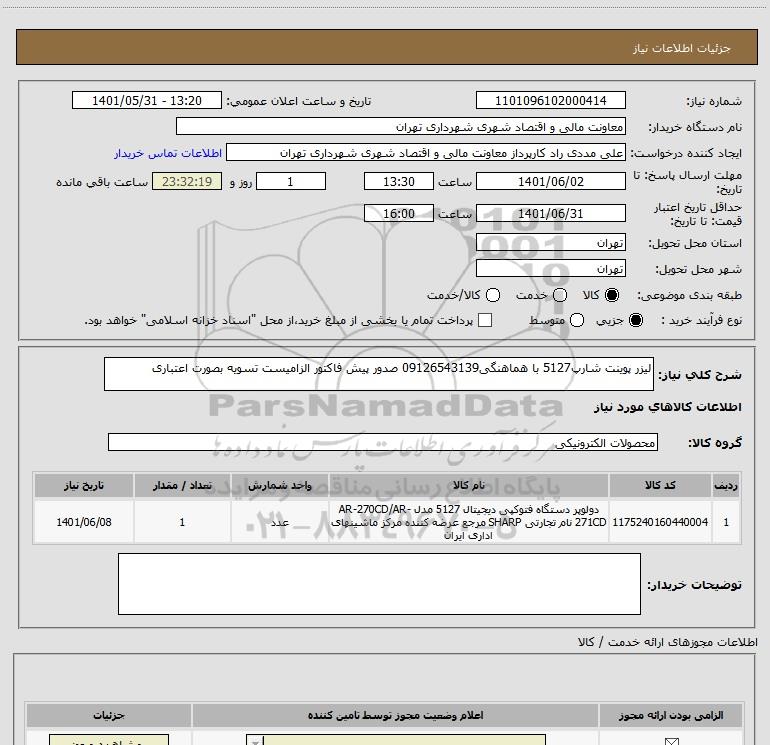Click the ردیف column header
The width and height of the screenshot is (770, 745).
726,485
